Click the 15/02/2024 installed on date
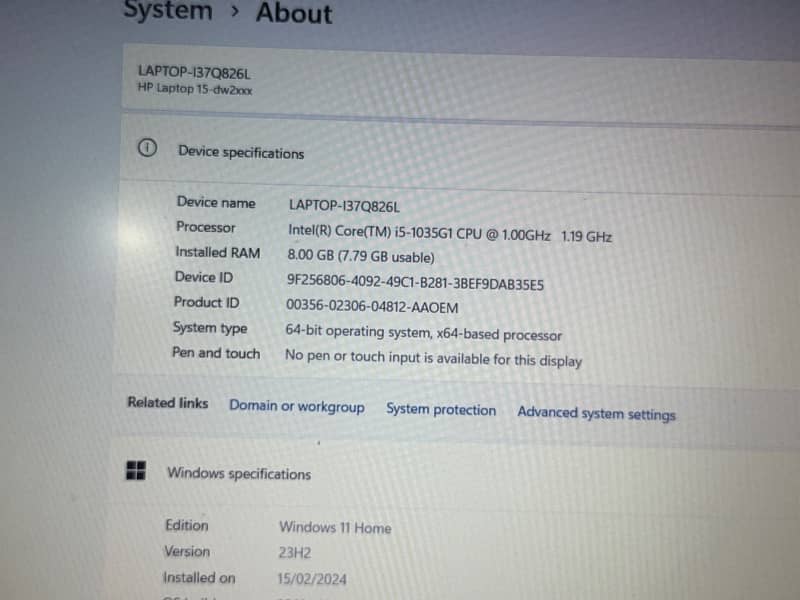Viewport: 800px width, 600px height. 312,578
